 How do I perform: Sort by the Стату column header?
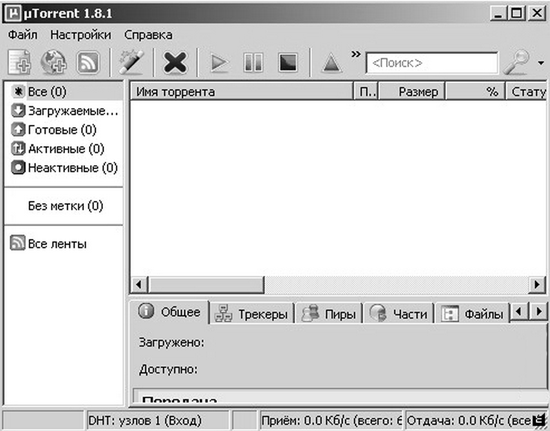click(x=526, y=92)
